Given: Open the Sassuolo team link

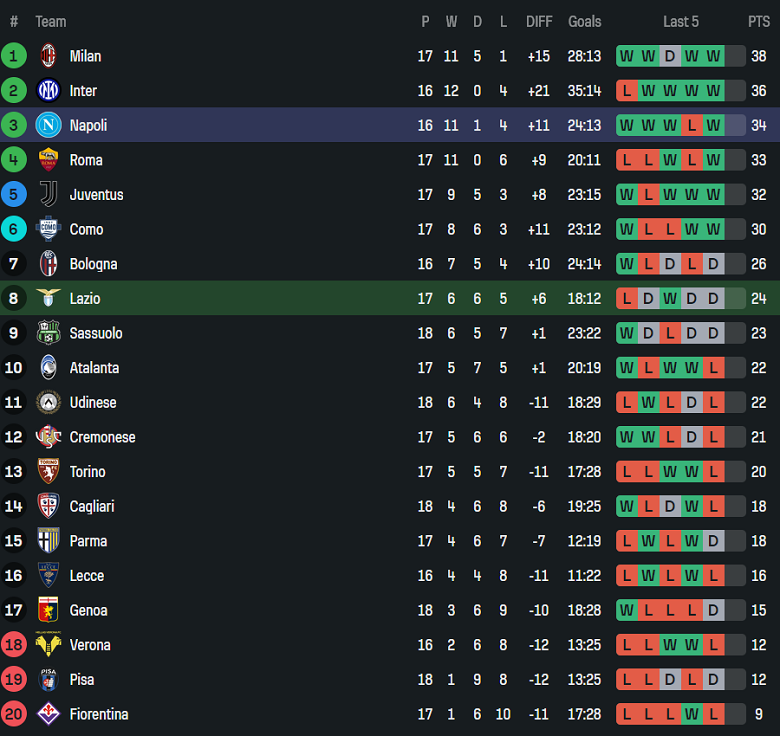Looking at the screenshot, I should coord(96,333).
